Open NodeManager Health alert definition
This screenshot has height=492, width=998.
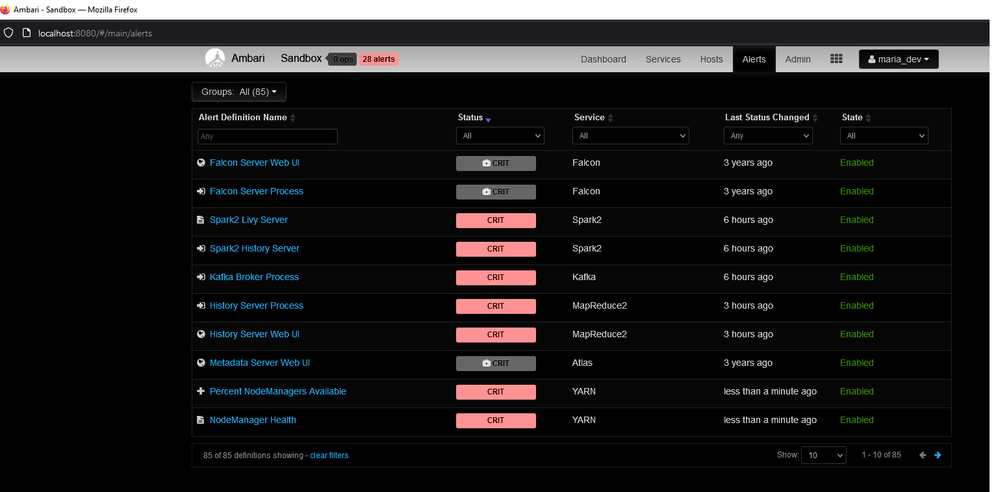253,420
